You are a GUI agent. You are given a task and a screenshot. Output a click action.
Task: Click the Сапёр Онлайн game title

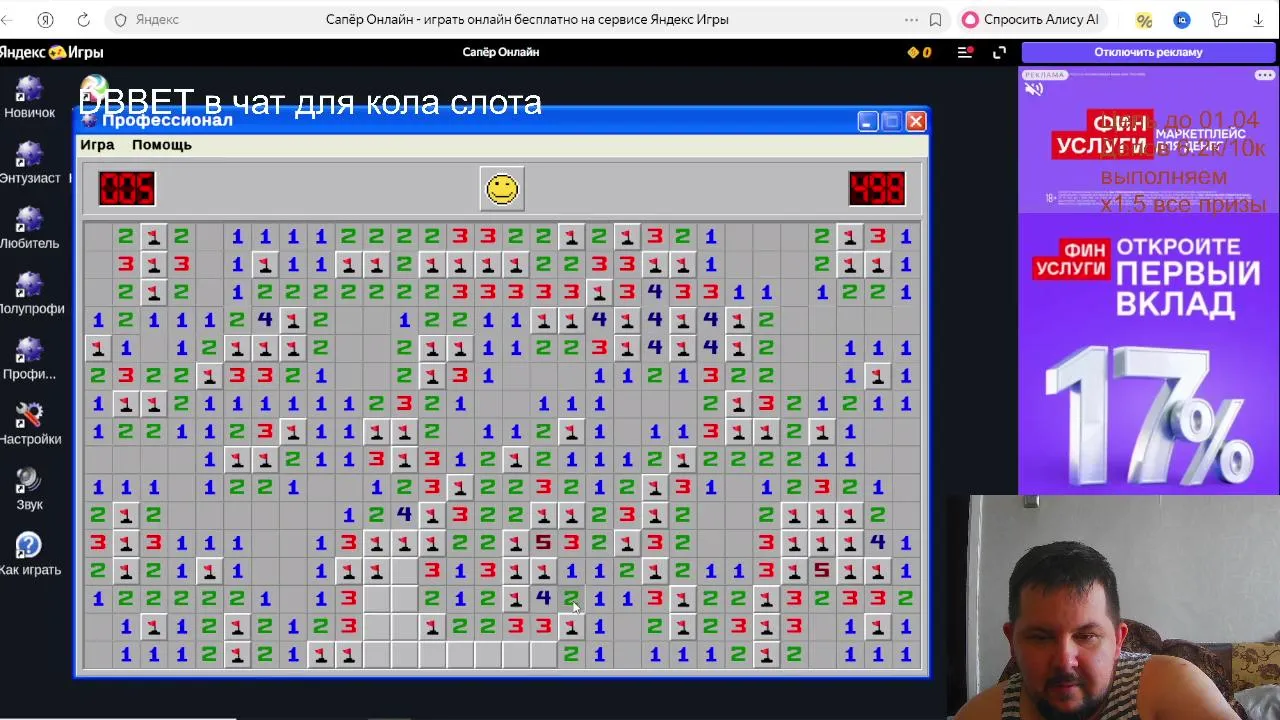501,52
